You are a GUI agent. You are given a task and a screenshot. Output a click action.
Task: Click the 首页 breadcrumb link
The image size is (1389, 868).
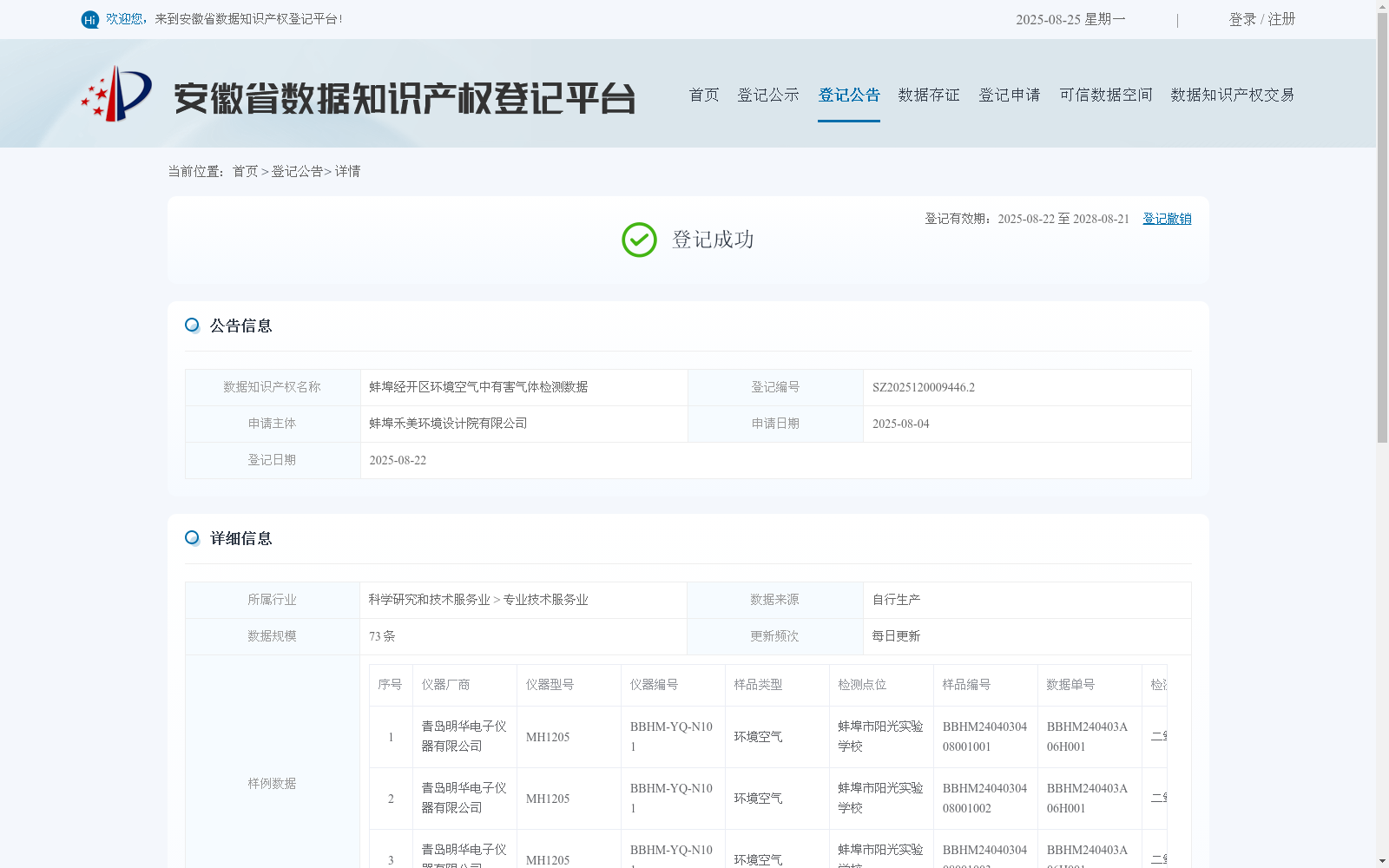(x=245, y=172)
